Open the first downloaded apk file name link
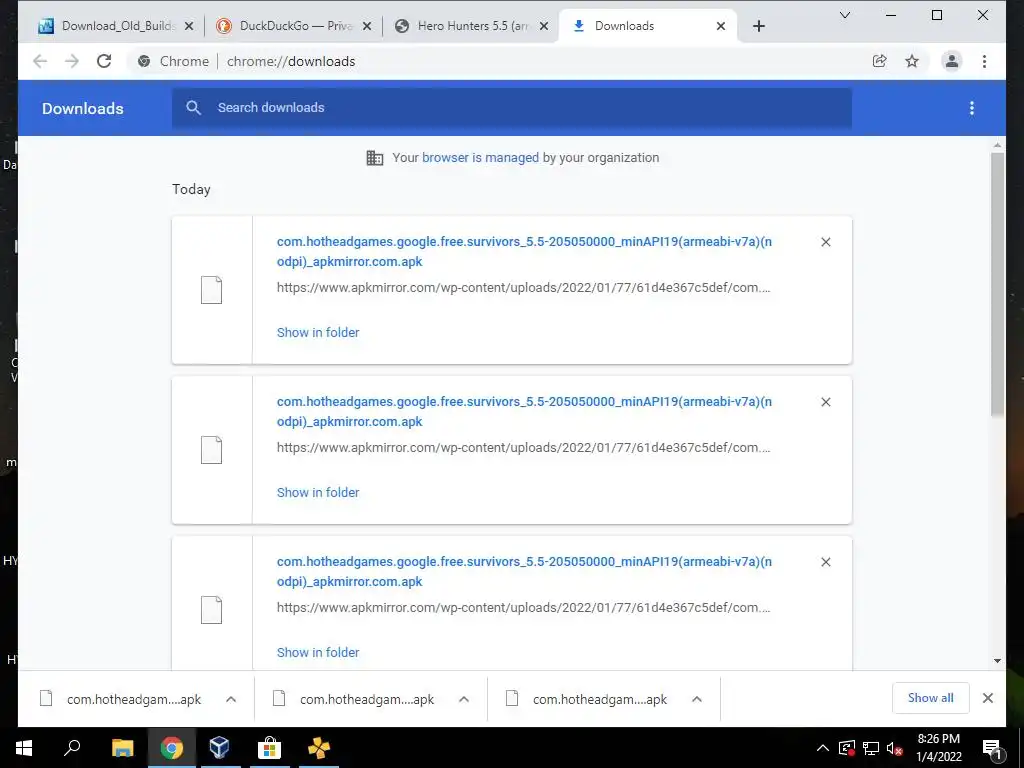The image size is (1024, 768). [x=524, y=251]
